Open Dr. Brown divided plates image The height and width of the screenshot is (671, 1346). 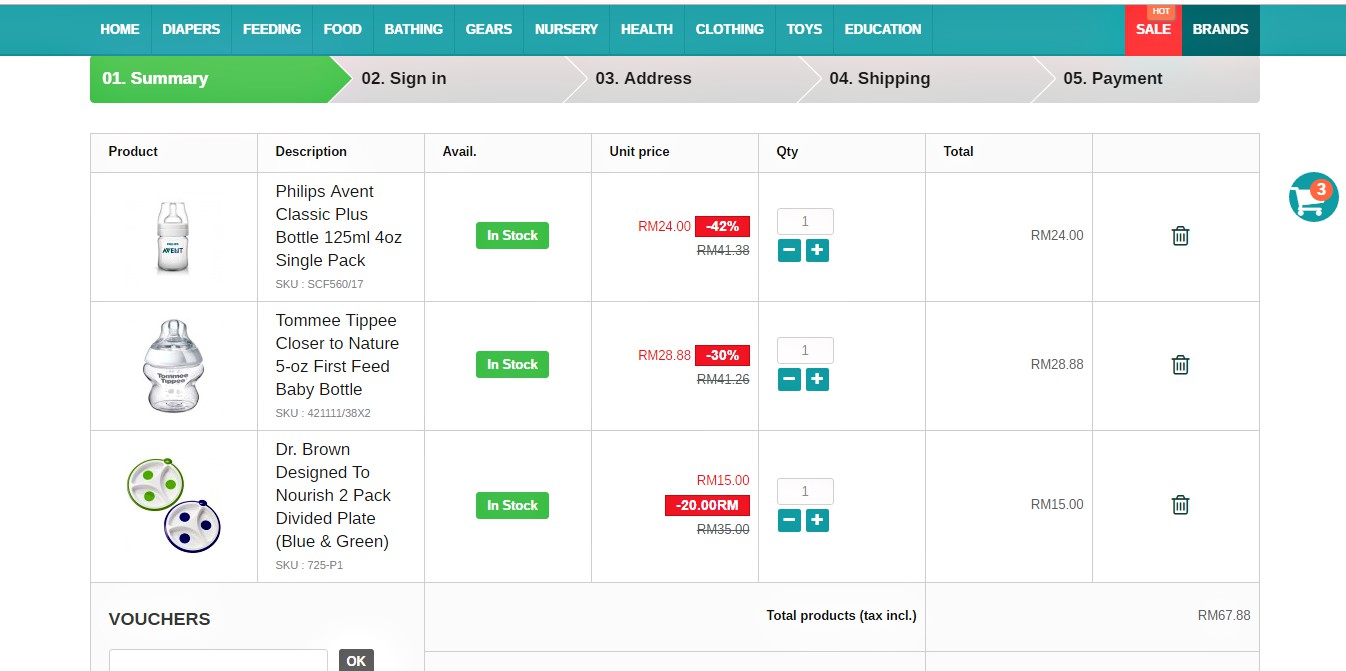(x=173, y=505)
